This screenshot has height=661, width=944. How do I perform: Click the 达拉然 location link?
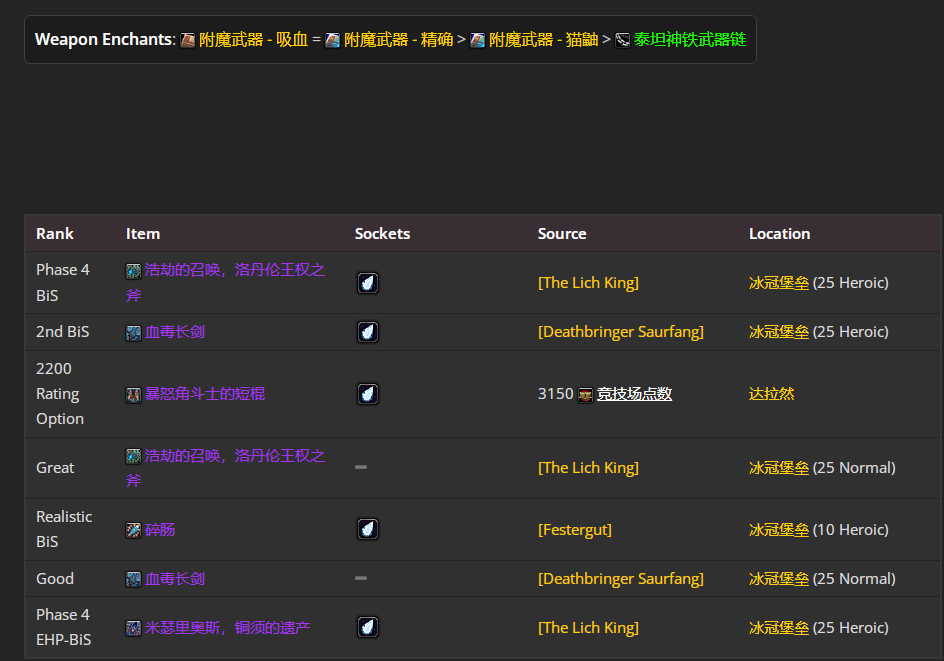[771, 394]
